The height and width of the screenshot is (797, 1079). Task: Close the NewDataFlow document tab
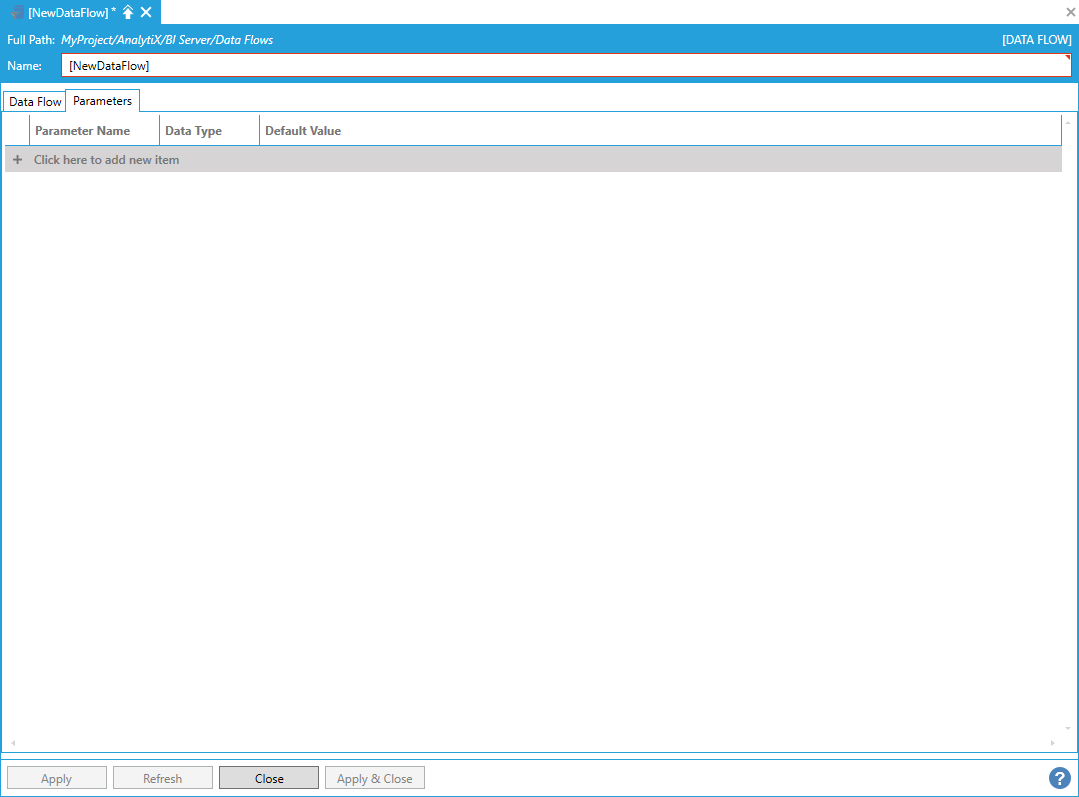point(146,12)
